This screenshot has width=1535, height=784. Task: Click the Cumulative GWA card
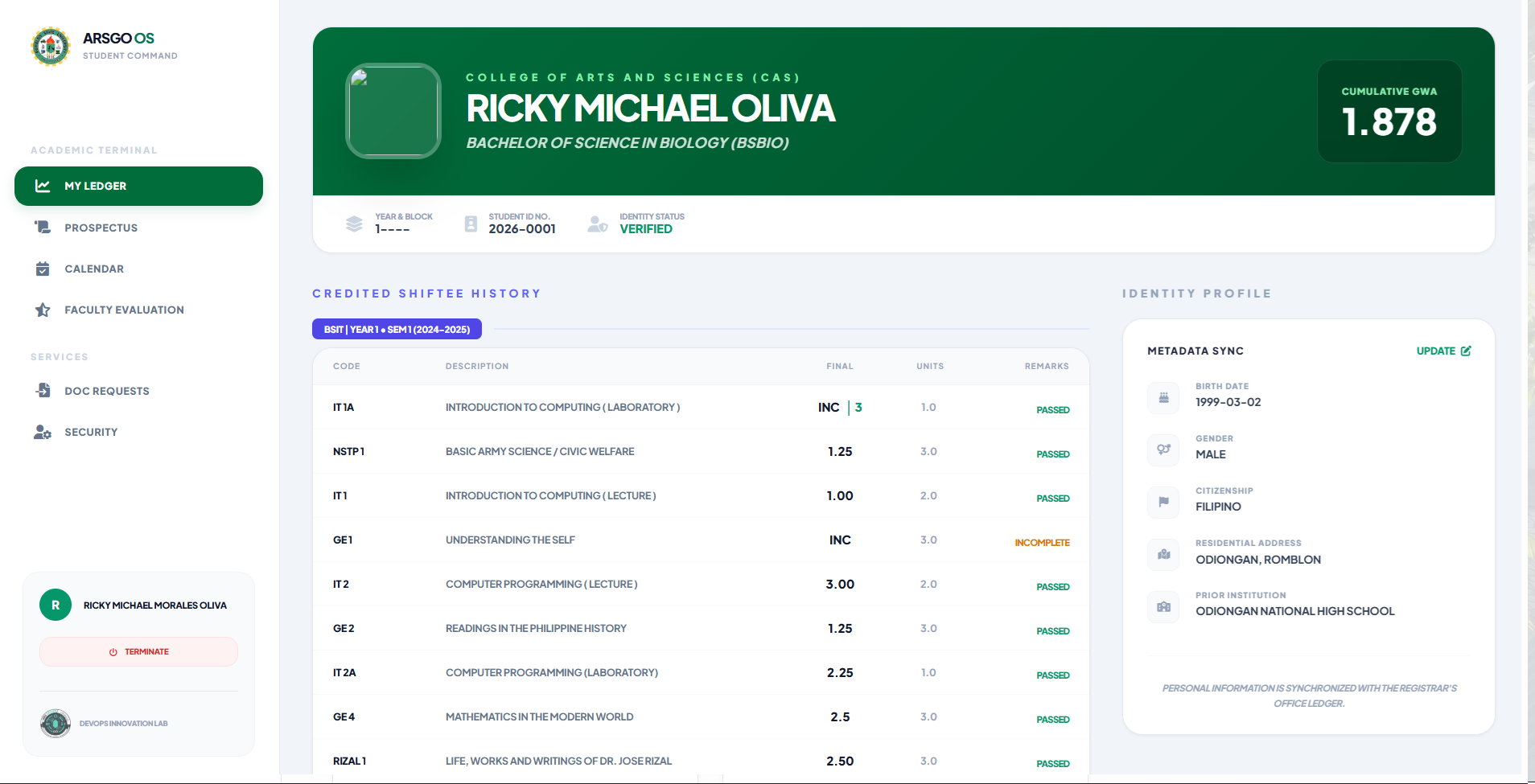click(x=1389, y=112)
